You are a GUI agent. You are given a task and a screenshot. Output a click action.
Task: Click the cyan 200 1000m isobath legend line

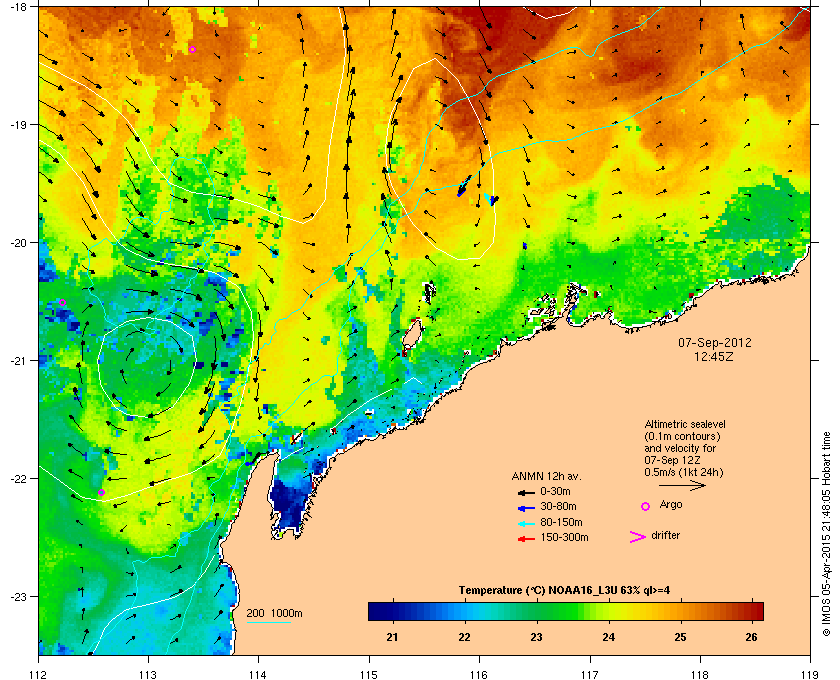268,622
